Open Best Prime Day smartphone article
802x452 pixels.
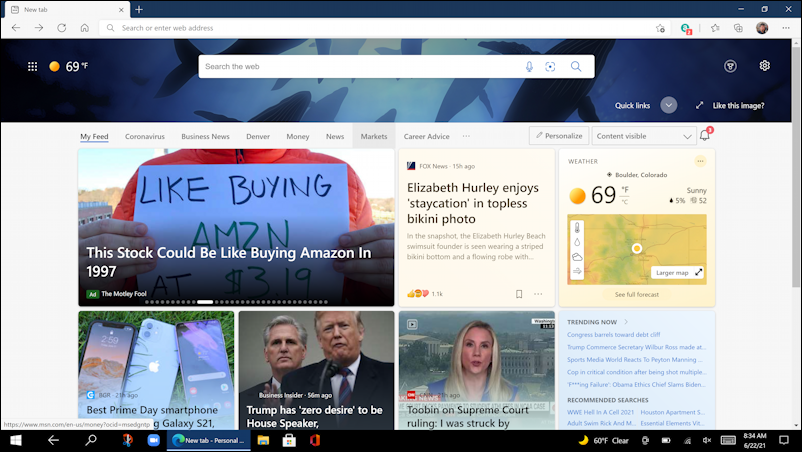coord(156,370)
